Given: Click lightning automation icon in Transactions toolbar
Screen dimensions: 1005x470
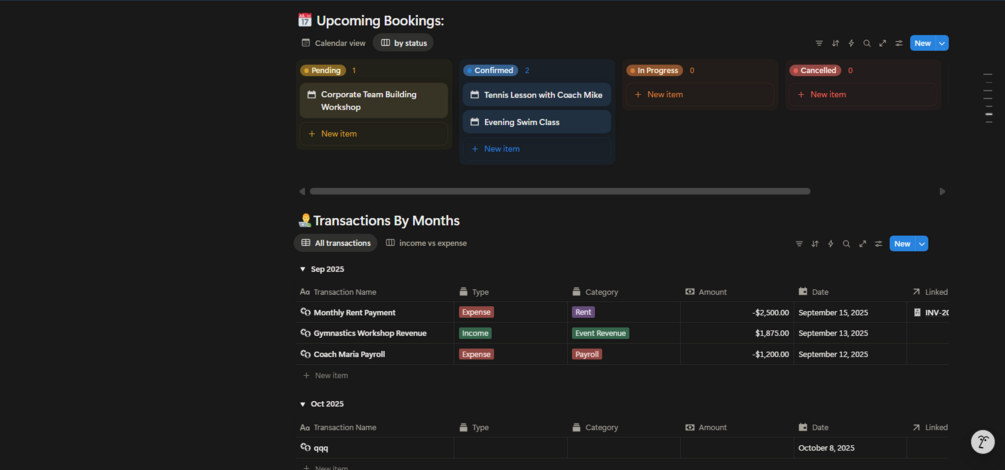Looking at the screenshot, I should pos(830,244).
